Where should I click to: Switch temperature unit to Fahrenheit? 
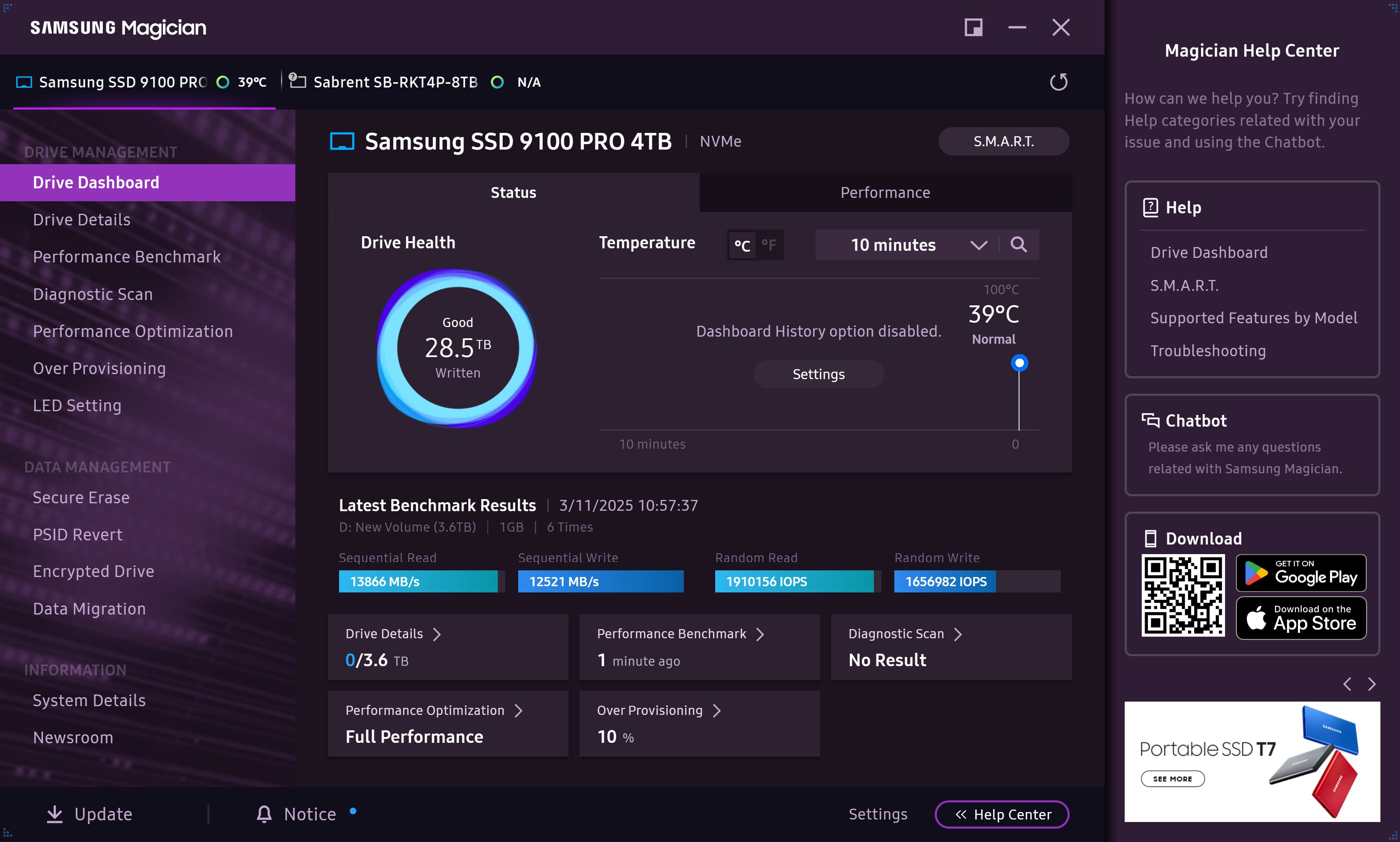coord(769,245)
